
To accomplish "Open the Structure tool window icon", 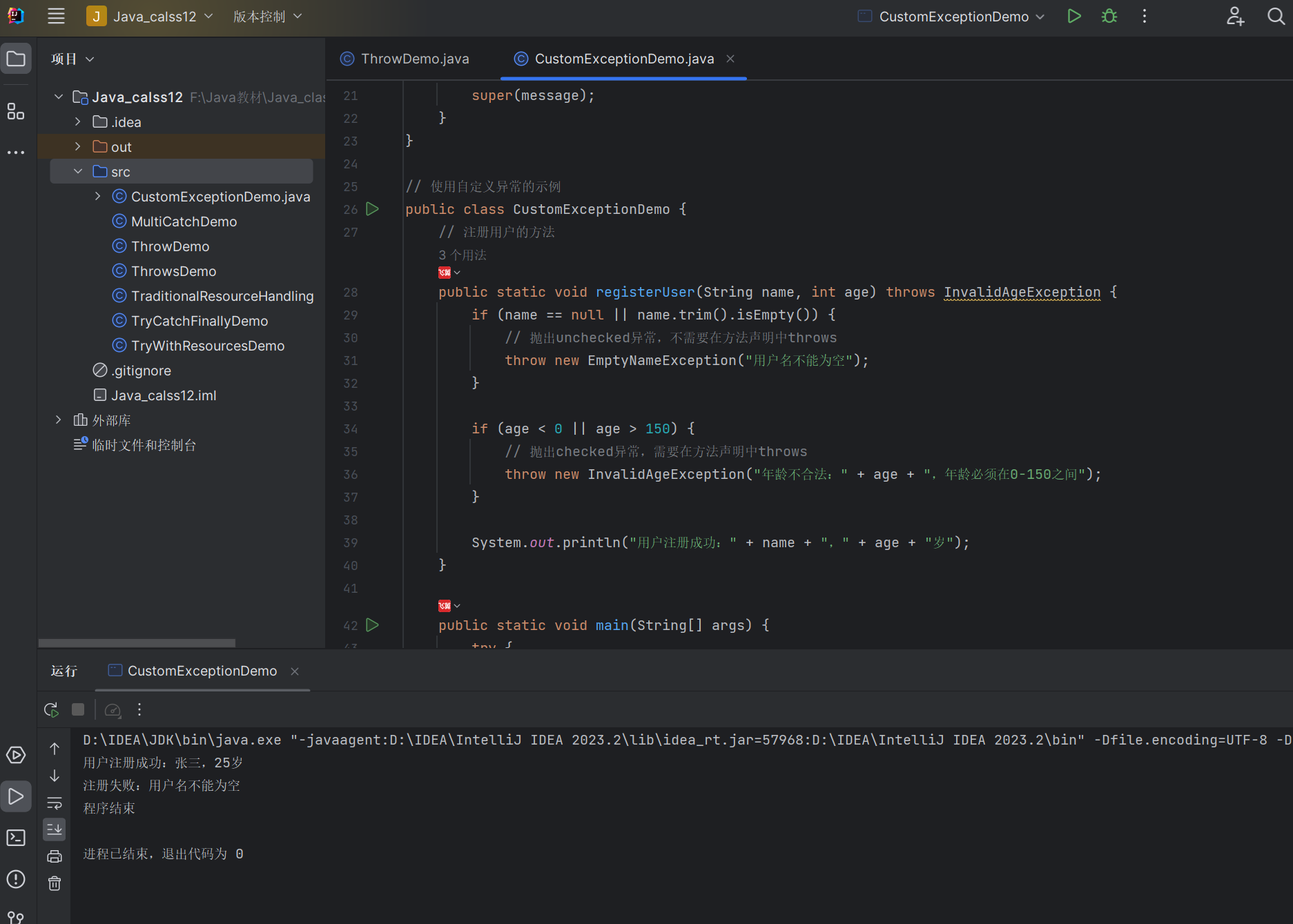I will click(x=16, y=111).
